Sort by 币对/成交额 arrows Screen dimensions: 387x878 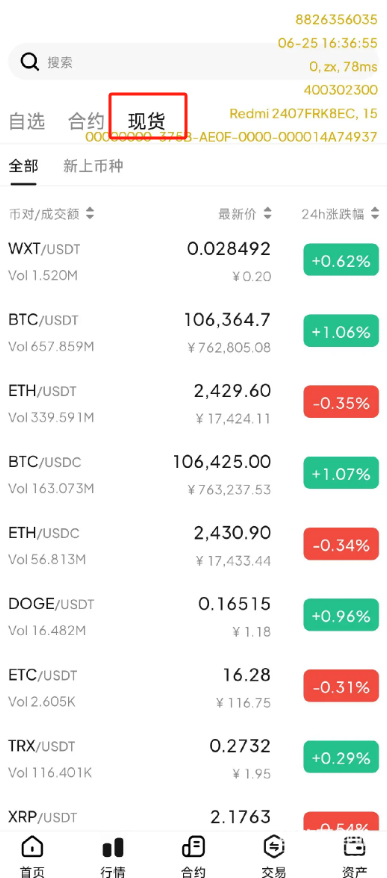[x=90, y=213]
